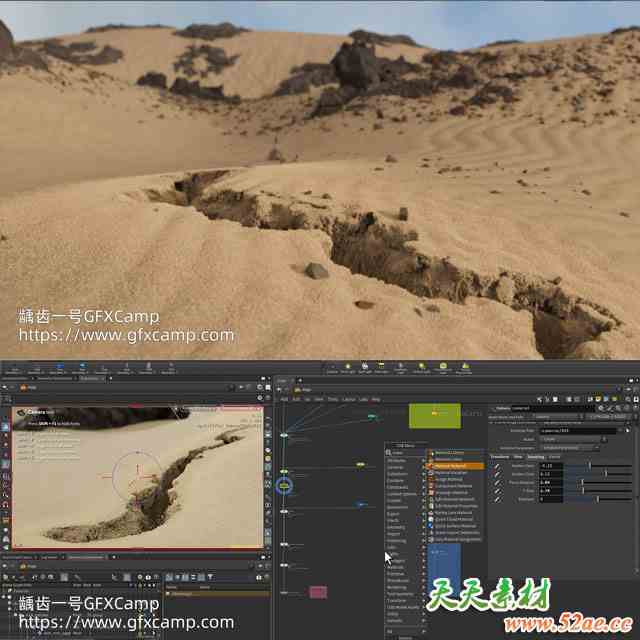Open the View menu in the network editor
Image resolution: width=640 pixels, height=640 pixels.
pyautogui.click(x=307, y=399)
